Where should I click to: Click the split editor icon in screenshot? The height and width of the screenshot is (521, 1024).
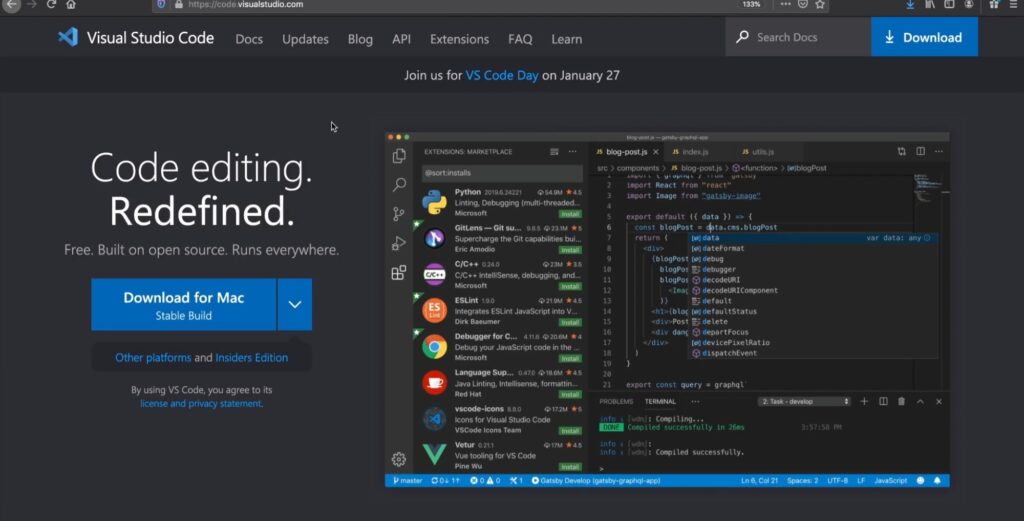(920, 151)
